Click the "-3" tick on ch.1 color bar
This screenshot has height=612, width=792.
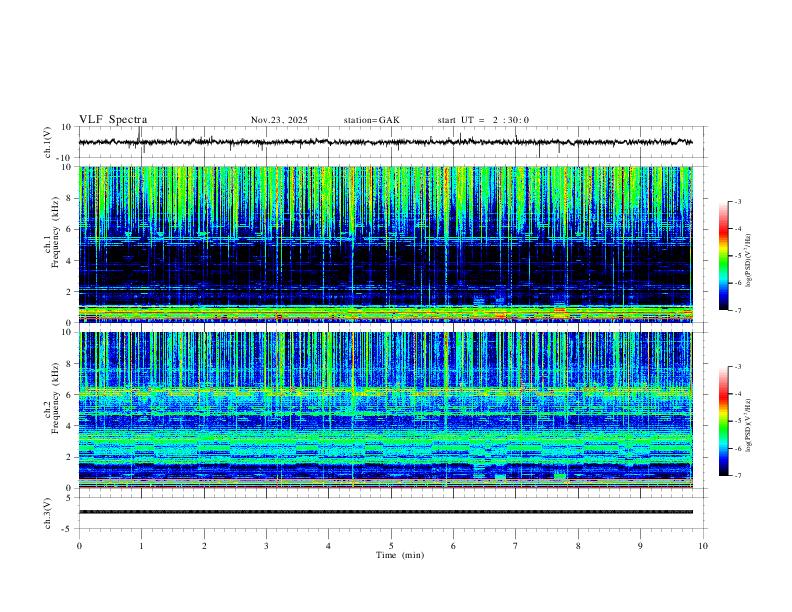tap(737, 201)
